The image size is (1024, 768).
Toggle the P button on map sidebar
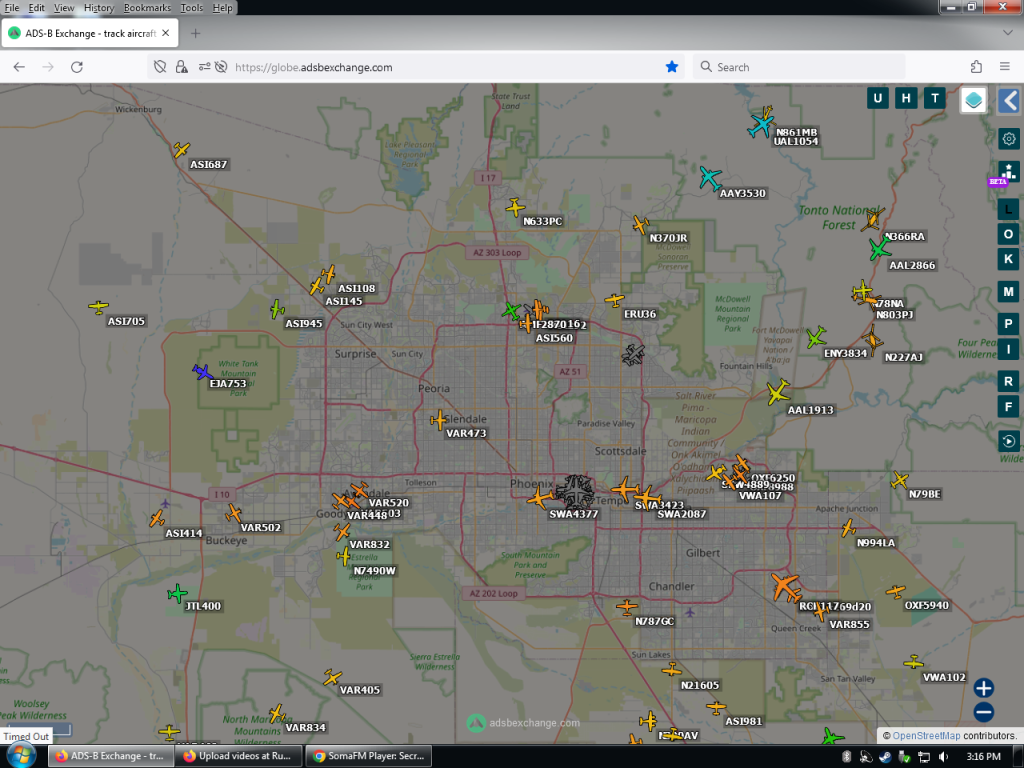pos(1008,325)
